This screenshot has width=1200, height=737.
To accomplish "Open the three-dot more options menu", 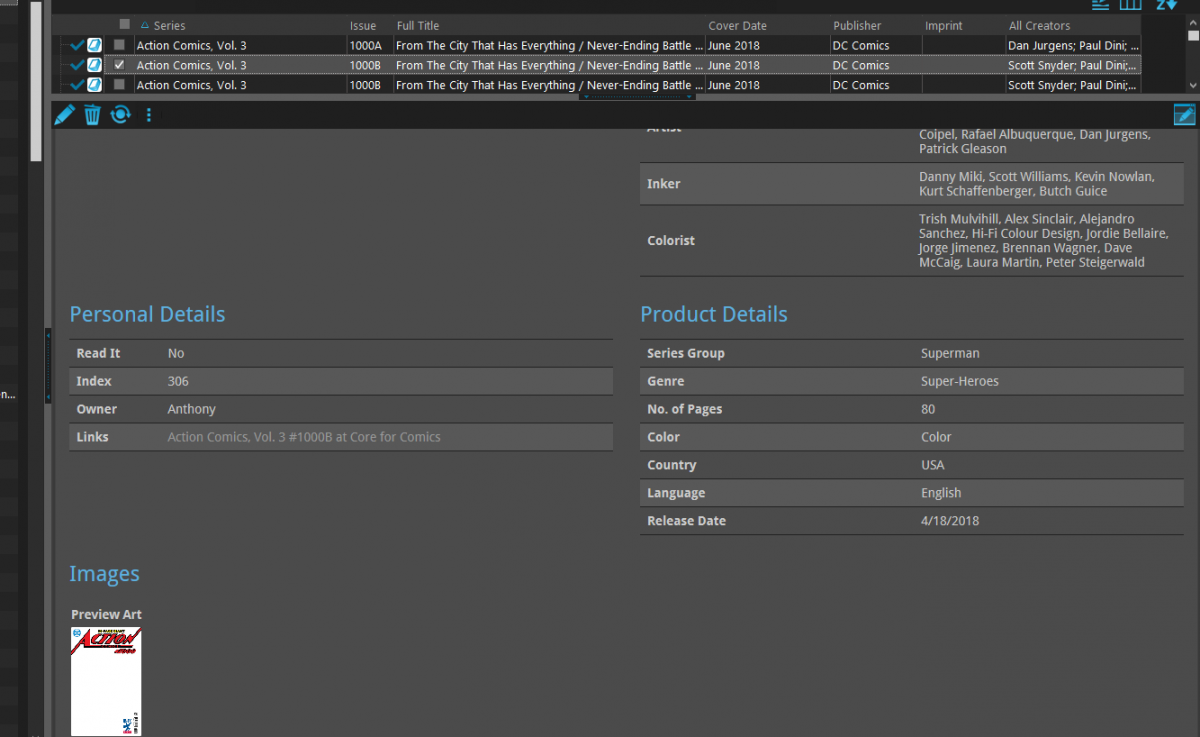I will click(149, 115).
